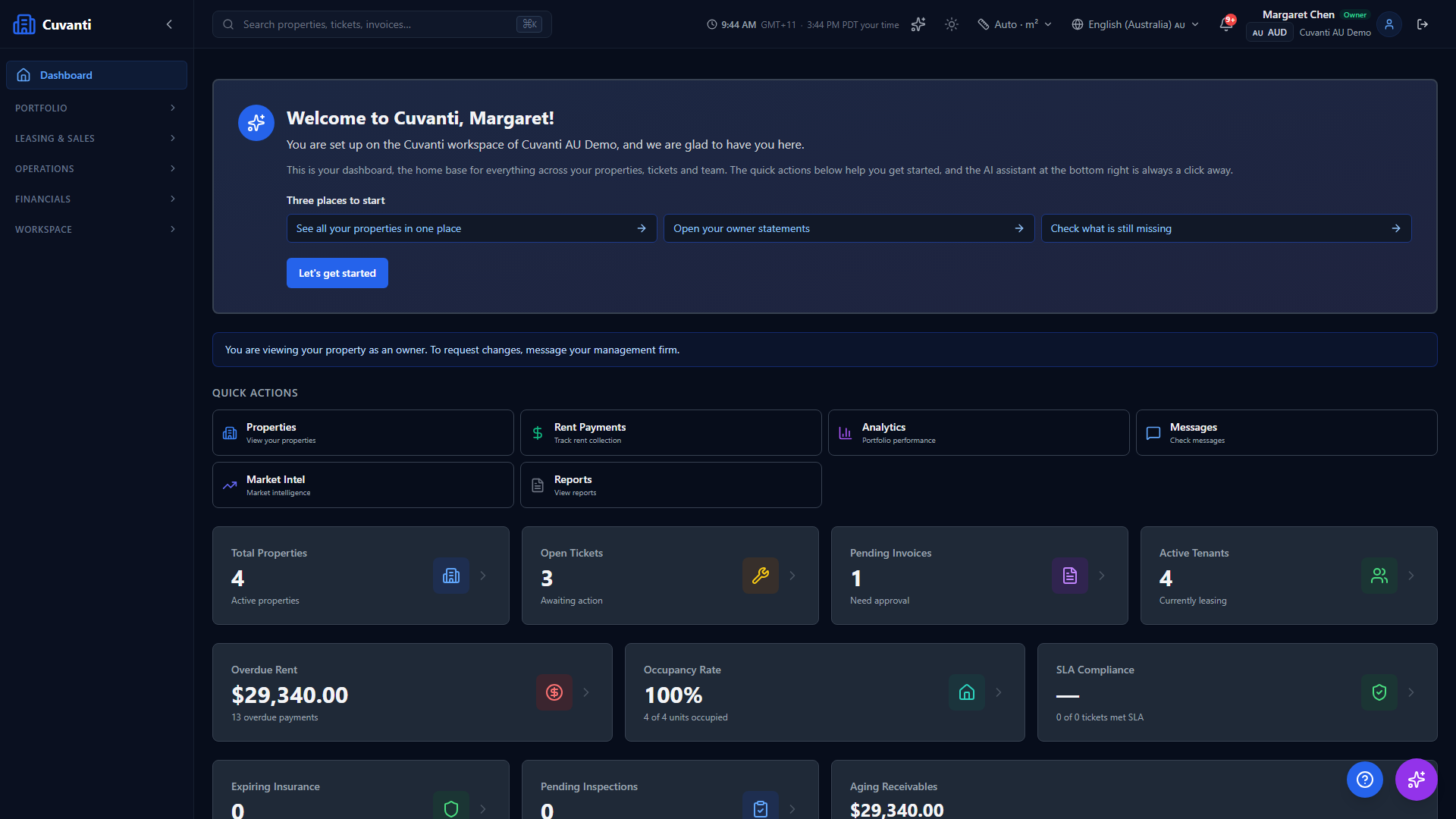Expand the Portfolio sidebar section
The height and width of the screenshot is (819, 1456).
tap(96, 108)
